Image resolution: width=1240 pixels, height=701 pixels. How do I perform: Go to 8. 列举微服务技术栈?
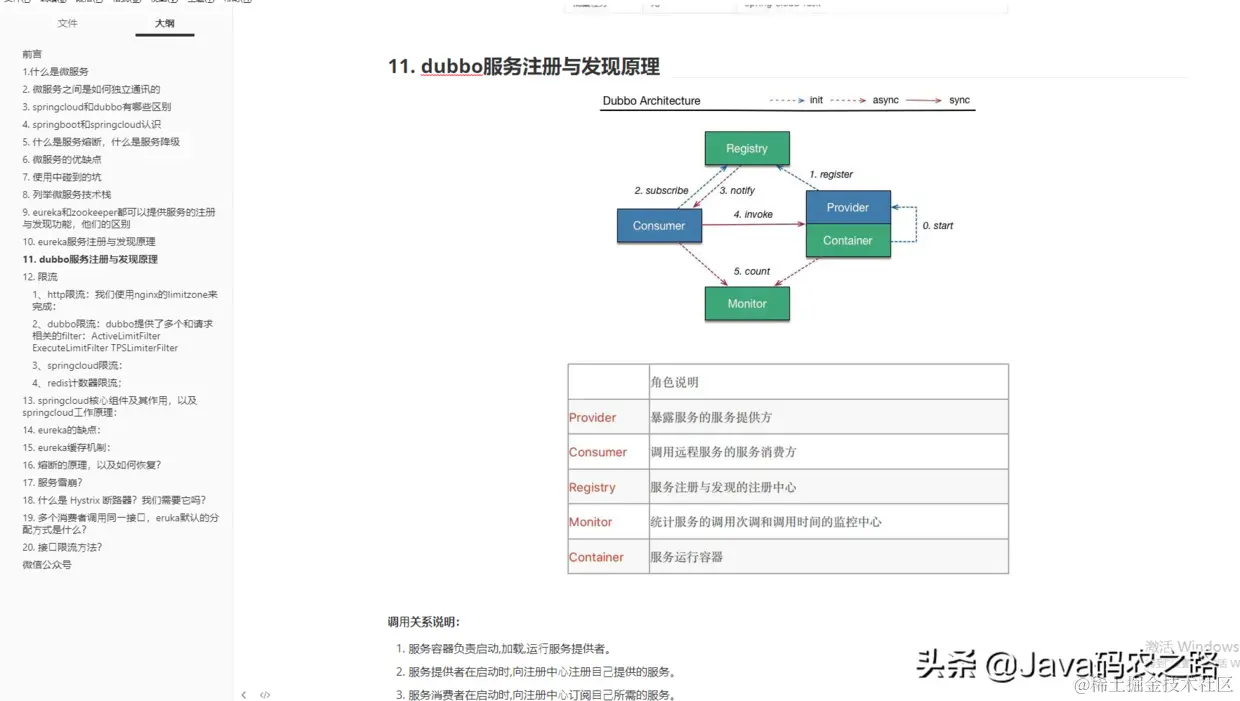(x=67, y=194)
